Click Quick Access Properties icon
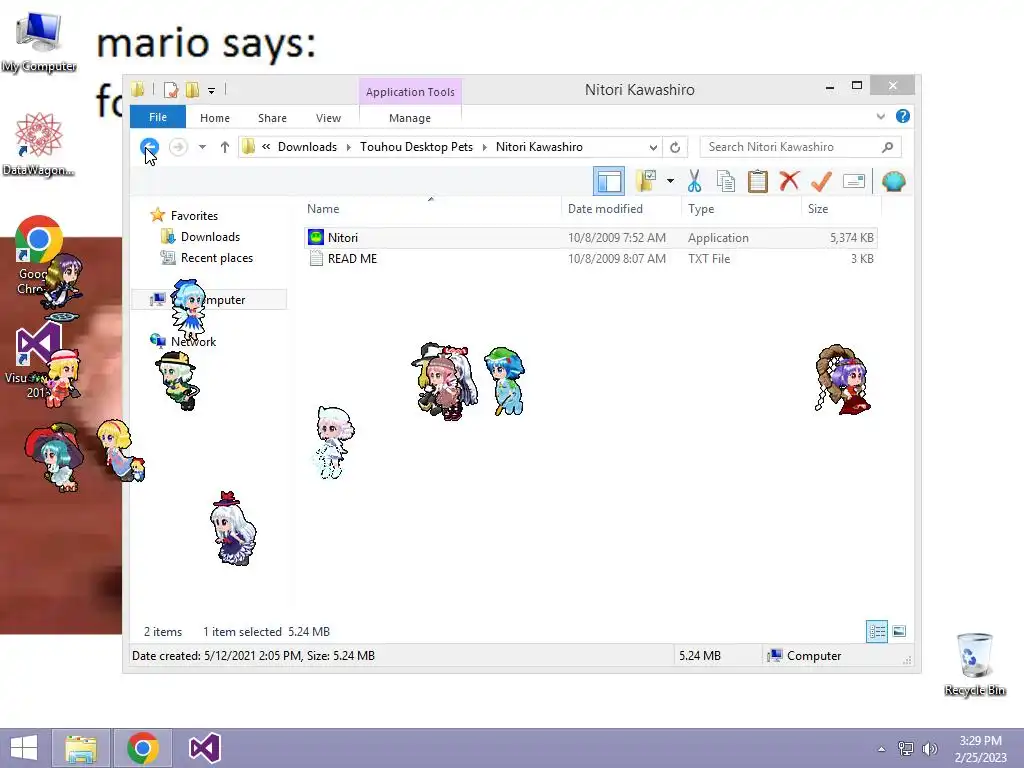This screenshot has height=768, width=1024. tap(171, 89)
